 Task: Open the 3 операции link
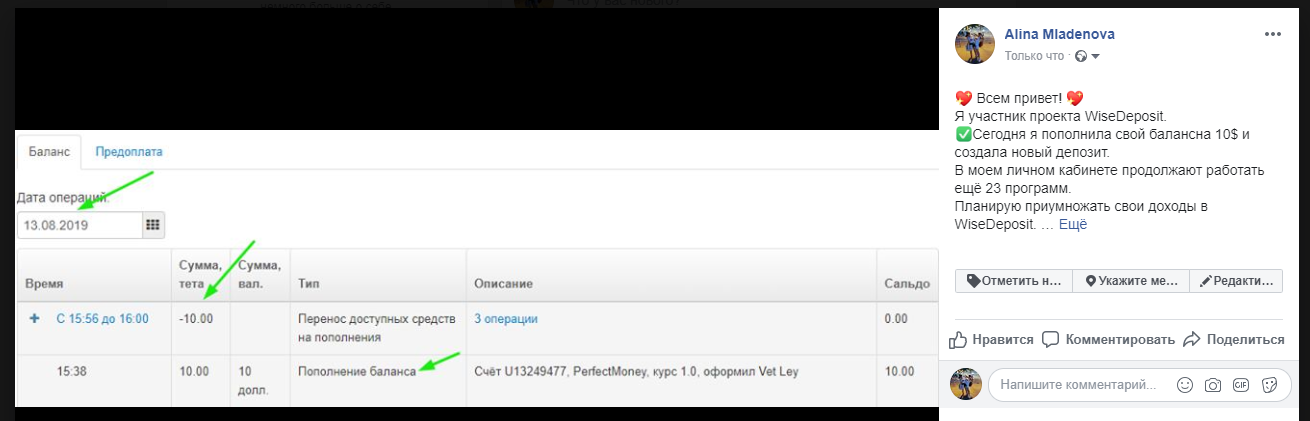(506, 318)
